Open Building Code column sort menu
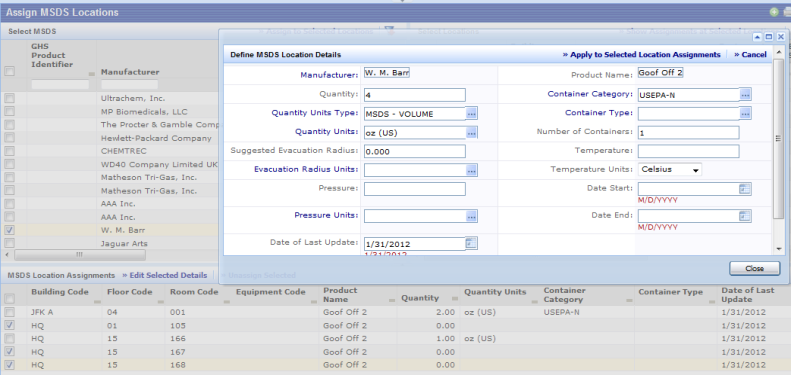The width and height of the screenshot is (791, 375). click(97, 301)
